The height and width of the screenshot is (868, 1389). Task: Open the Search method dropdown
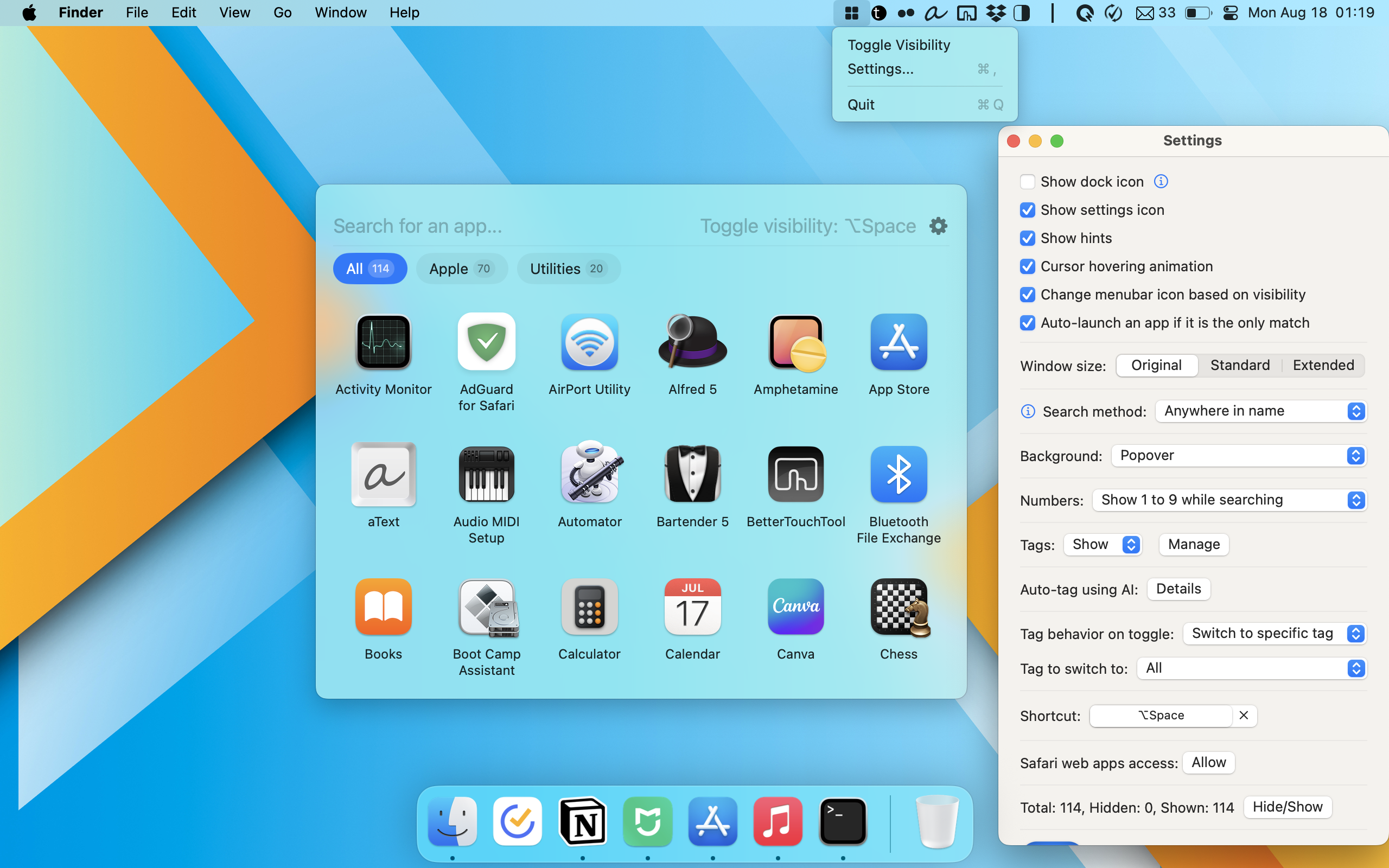tap(1260, 411)
